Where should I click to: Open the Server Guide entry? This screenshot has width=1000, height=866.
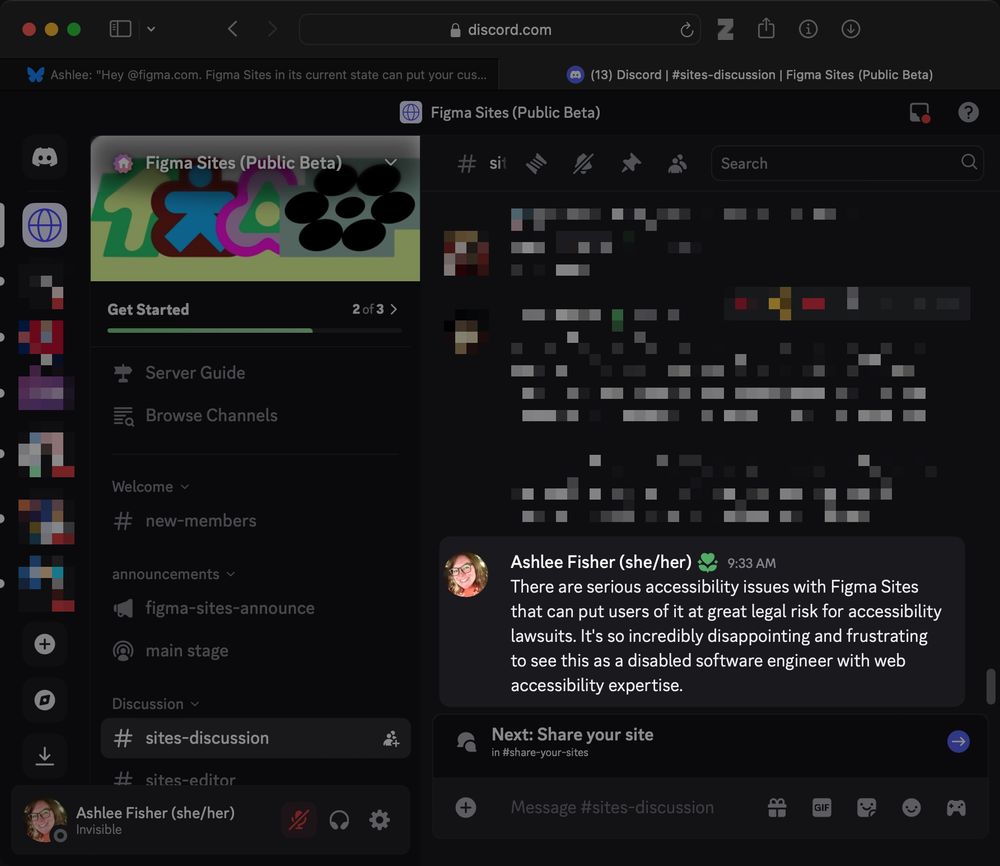[255, 372]
